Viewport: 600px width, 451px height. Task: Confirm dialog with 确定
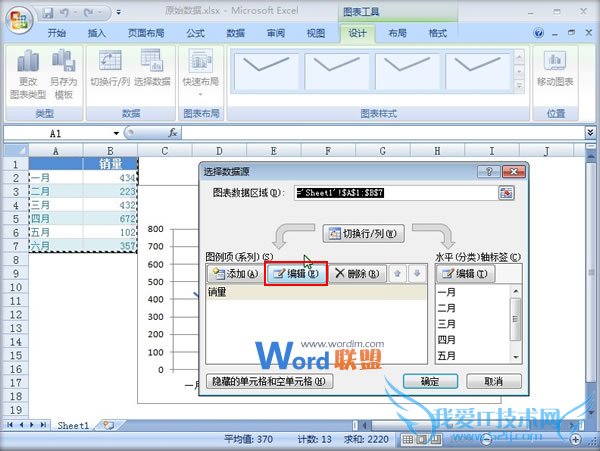pyautogui.click(x=430, y=382)
